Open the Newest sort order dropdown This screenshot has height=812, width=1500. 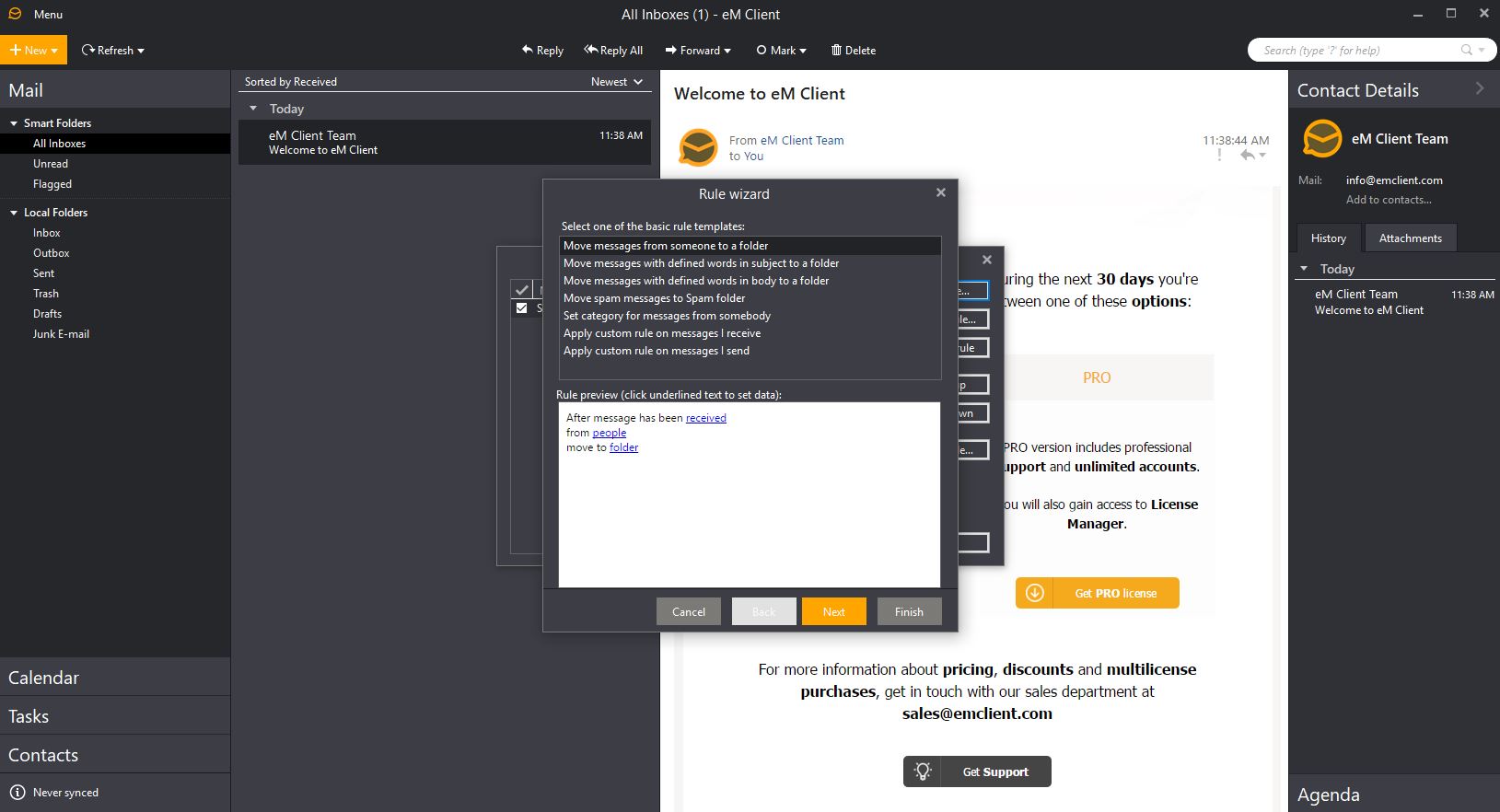617,82
